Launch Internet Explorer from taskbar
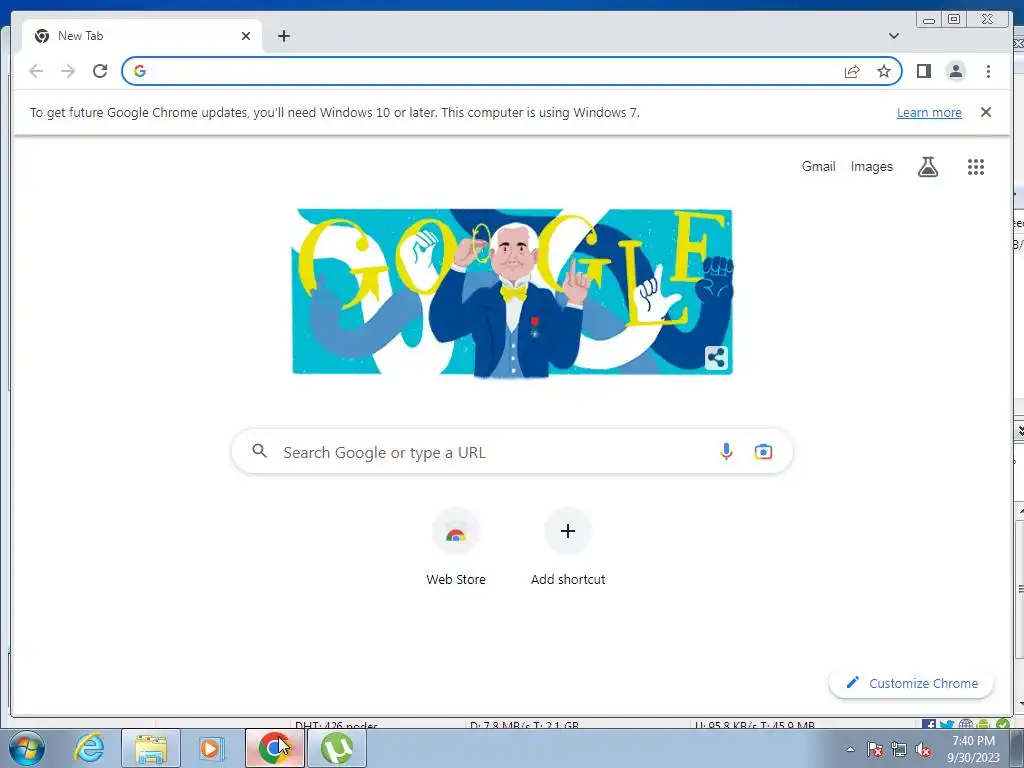This screenshot has height=768, width=1024. pos(89,748)
